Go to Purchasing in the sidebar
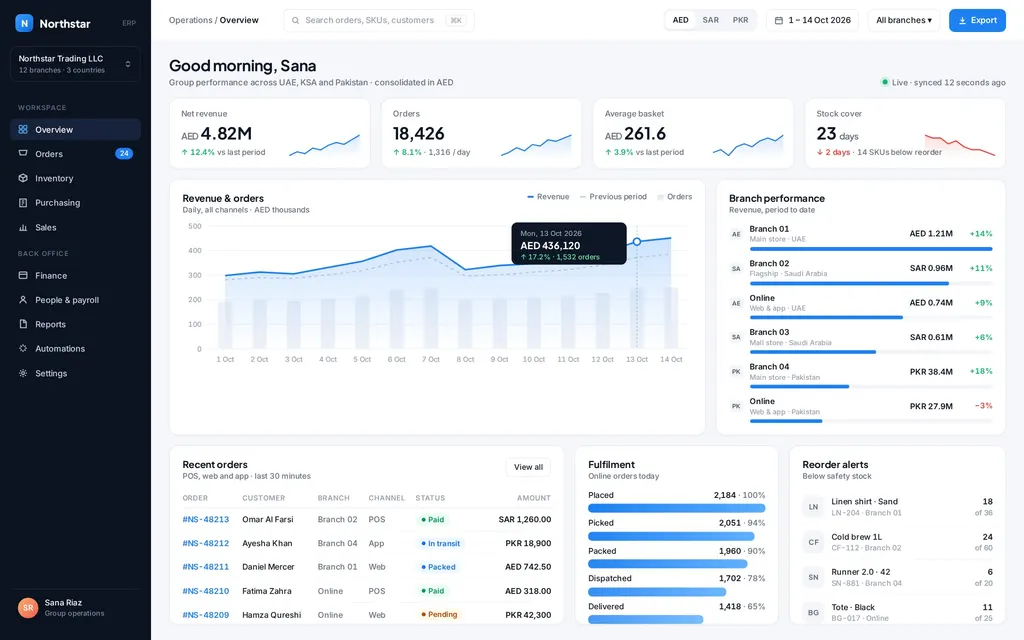Screen dimensions: 1024x640 (75, 202)
